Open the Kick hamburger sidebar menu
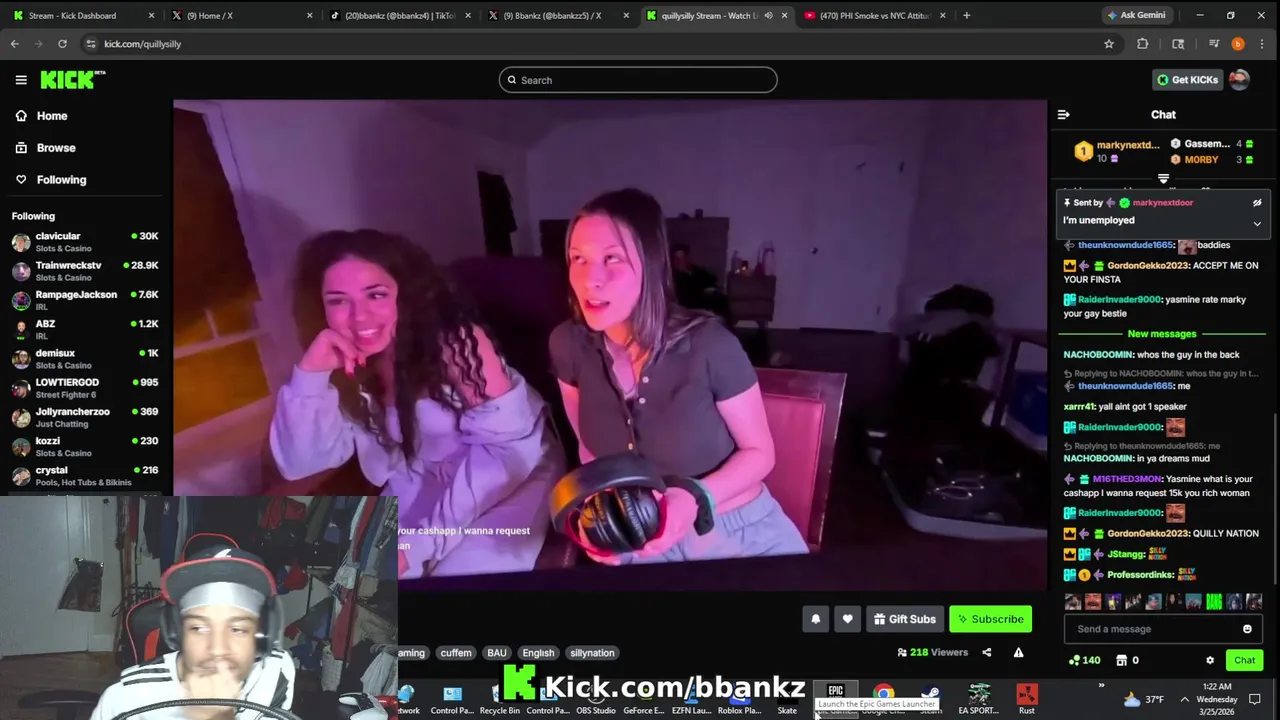This screenshot has width=1280, height=720. [x=21, y=80]
